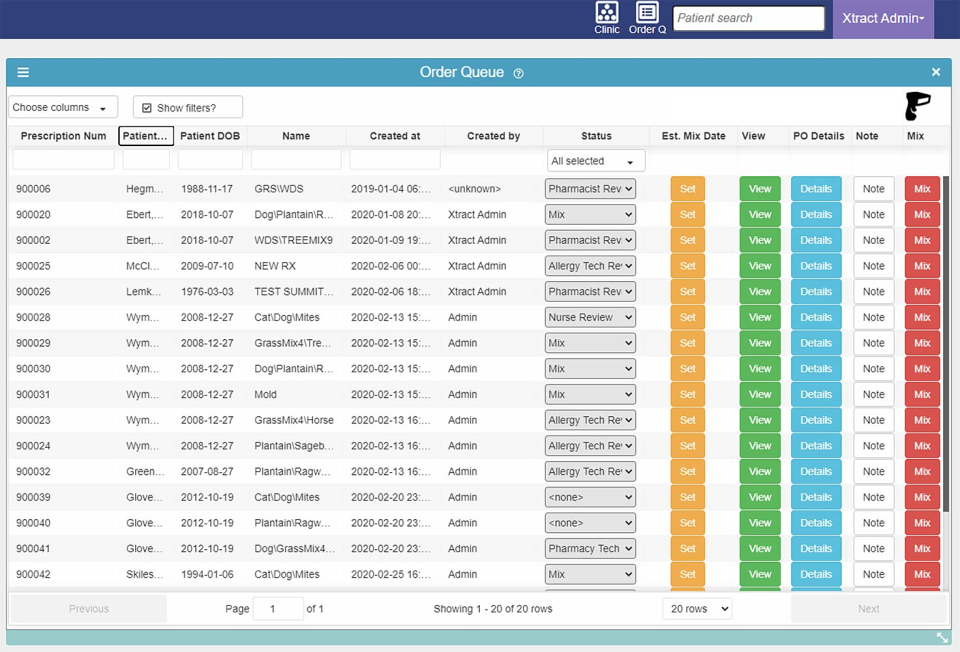The height and width of the screenshot is (652, 960).
Task: Open the Choose columns dropdown
Action: coord(62,107)
